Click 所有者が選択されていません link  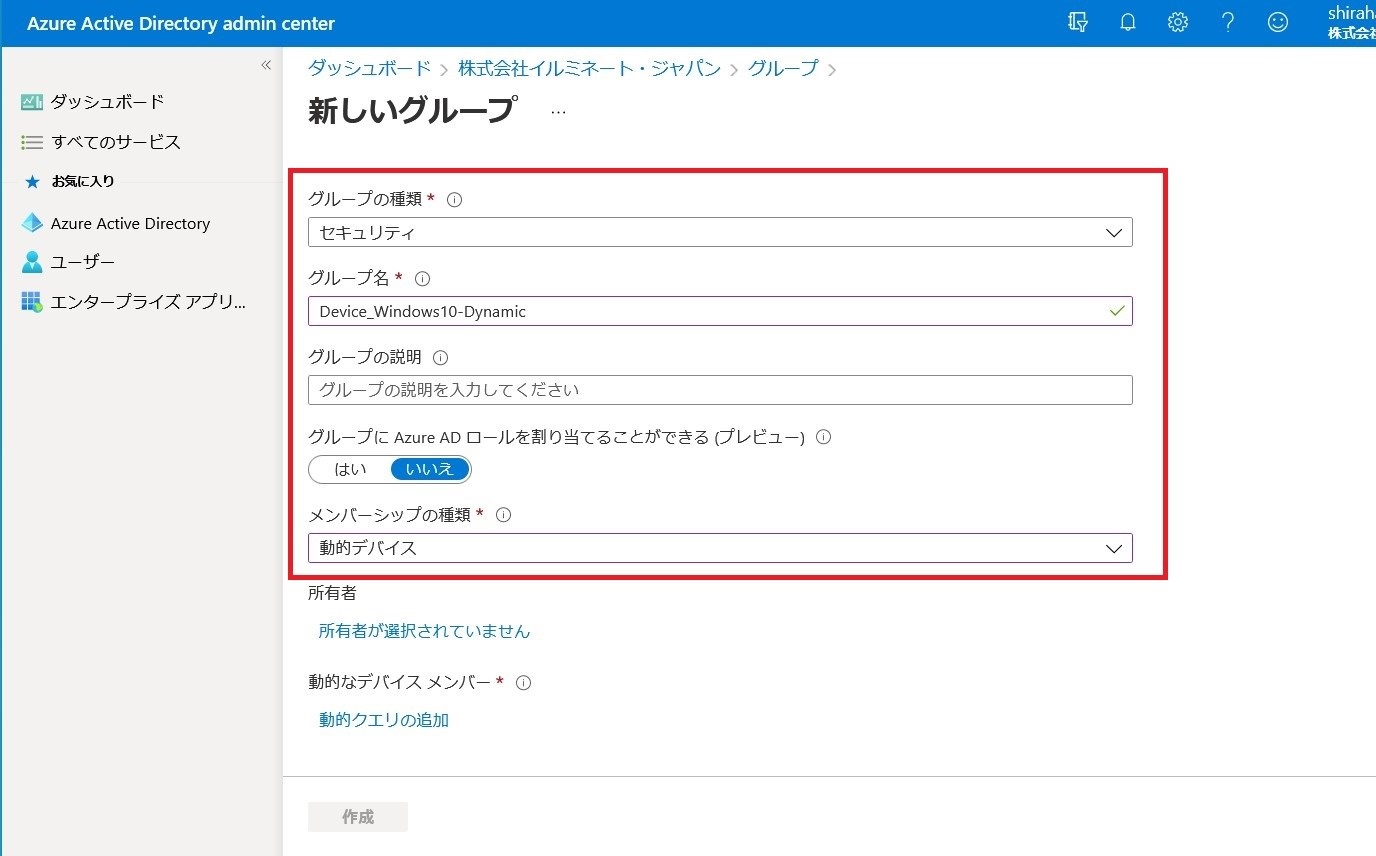tap(424, 631)
